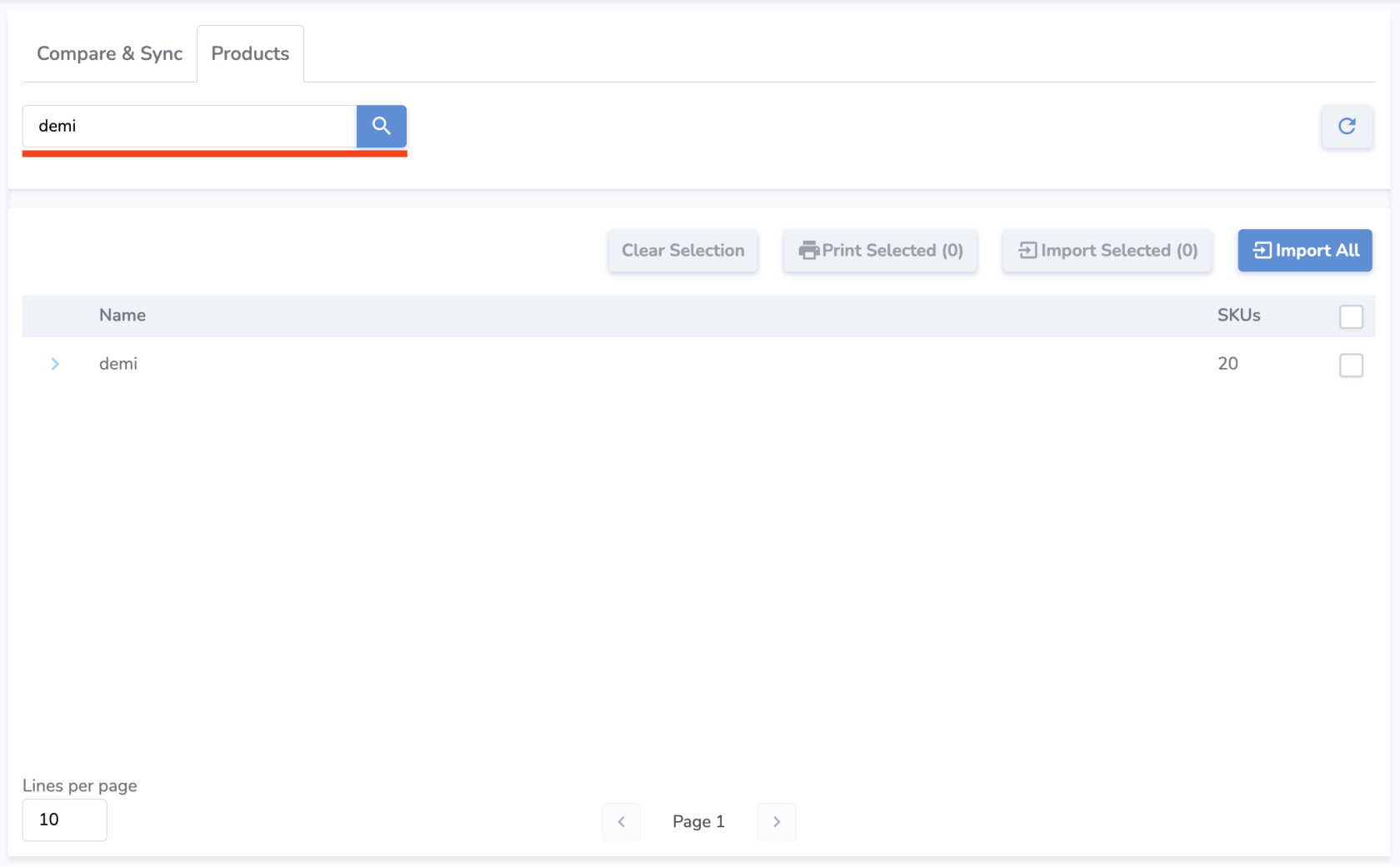
Task: Click the SKUs column header
Action: click(x=1238, y=316)
